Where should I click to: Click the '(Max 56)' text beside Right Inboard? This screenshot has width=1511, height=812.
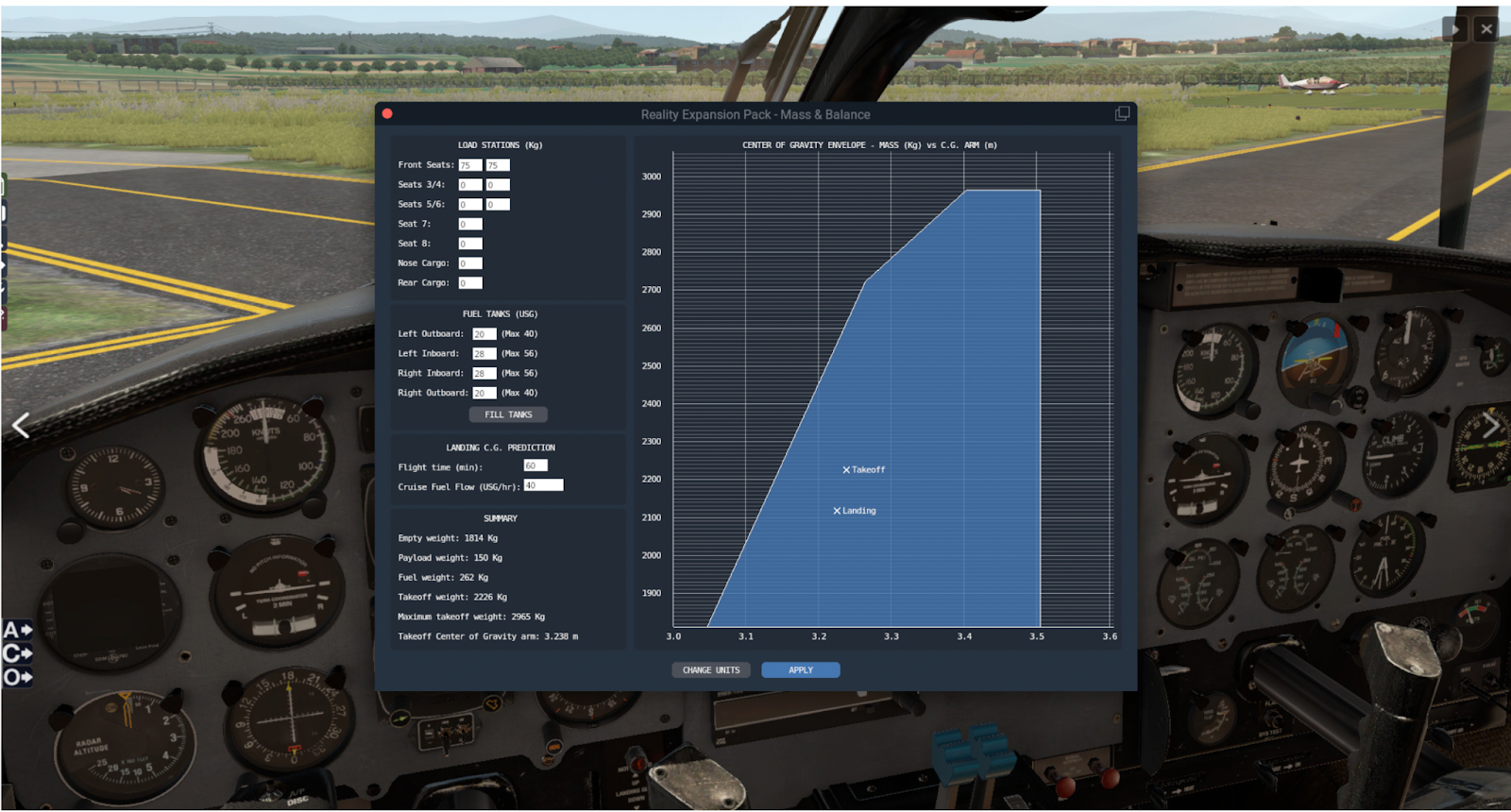coord(519,374)
